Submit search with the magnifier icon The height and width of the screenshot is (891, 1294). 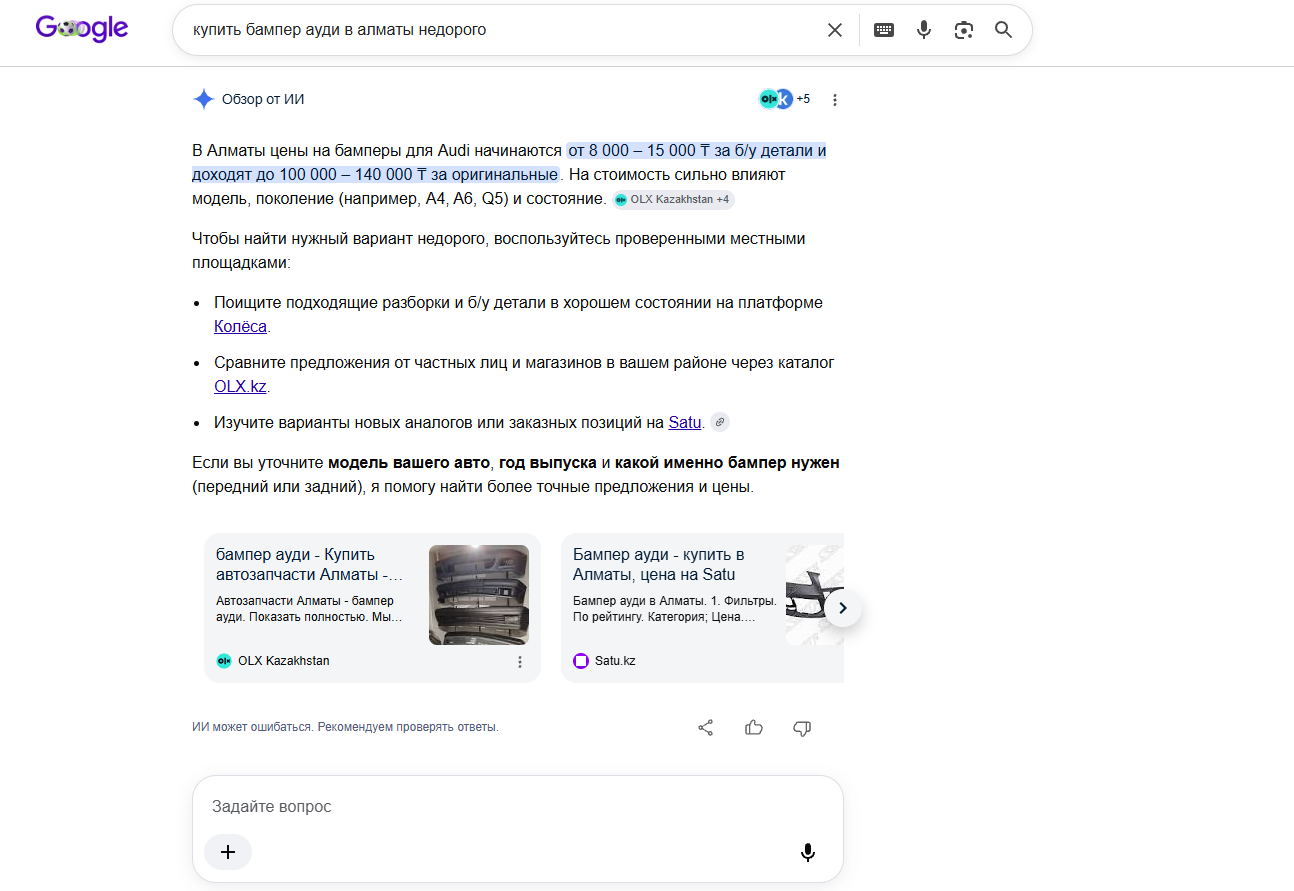tap(1004, 30)
